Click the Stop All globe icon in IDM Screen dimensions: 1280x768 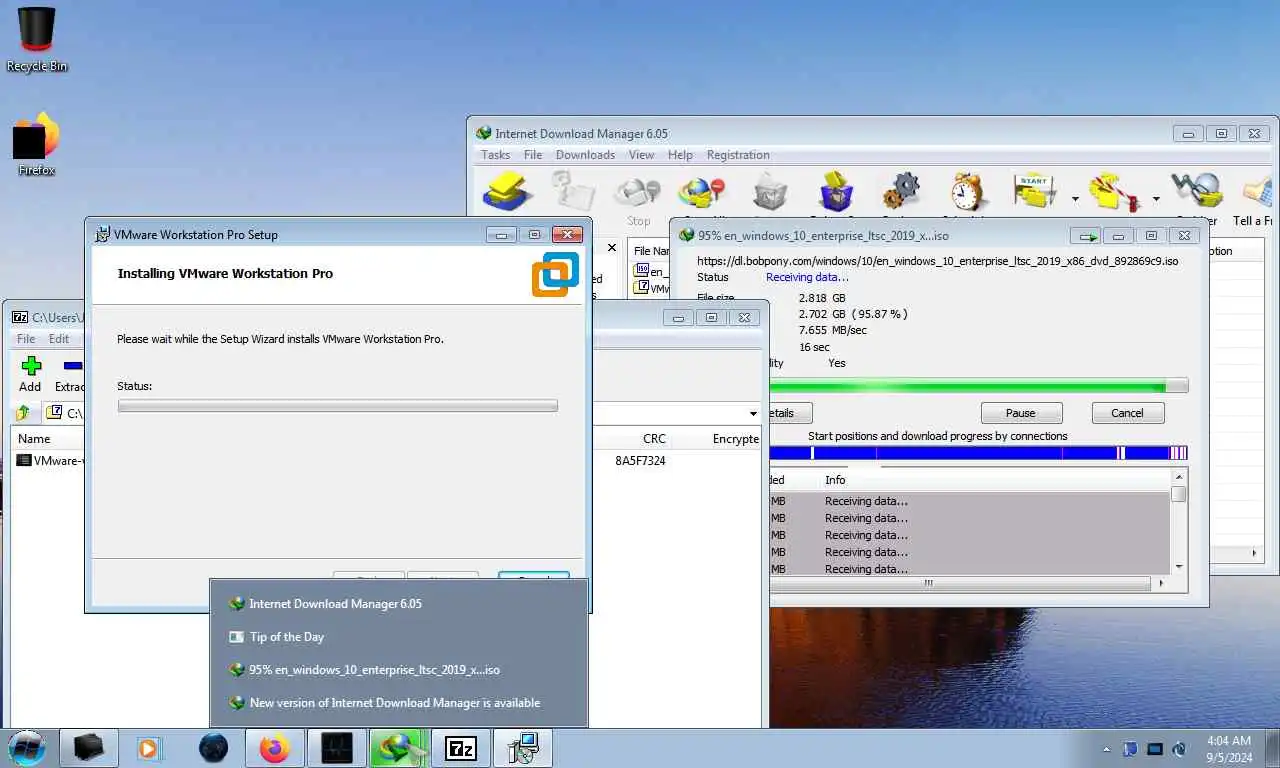click(702, 190)
